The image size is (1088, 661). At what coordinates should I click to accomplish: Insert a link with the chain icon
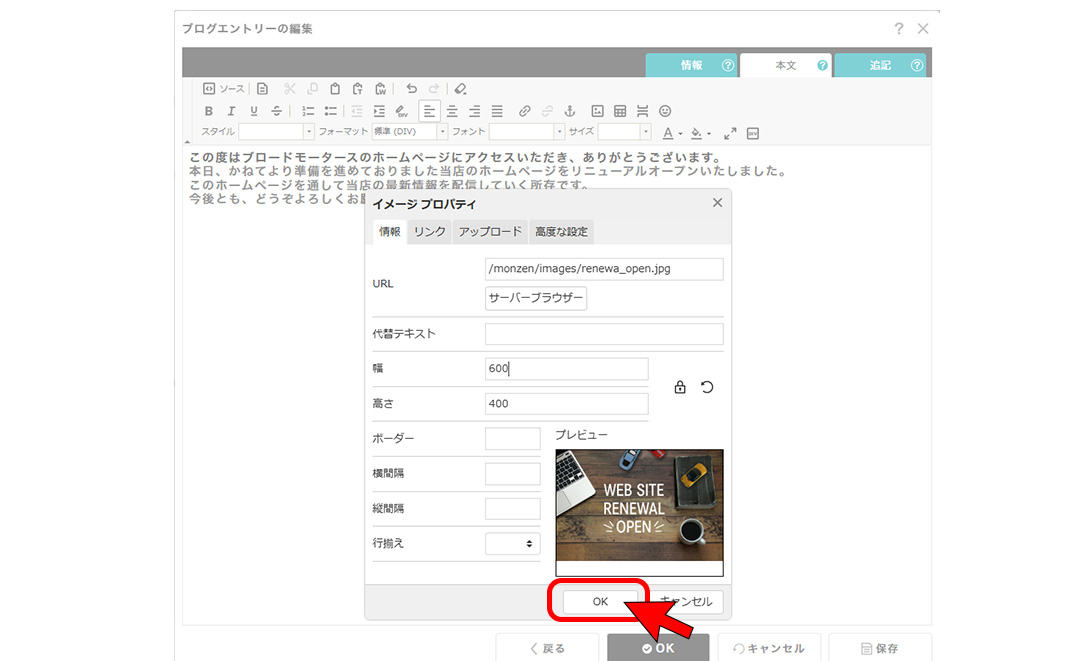pos(524,111)
